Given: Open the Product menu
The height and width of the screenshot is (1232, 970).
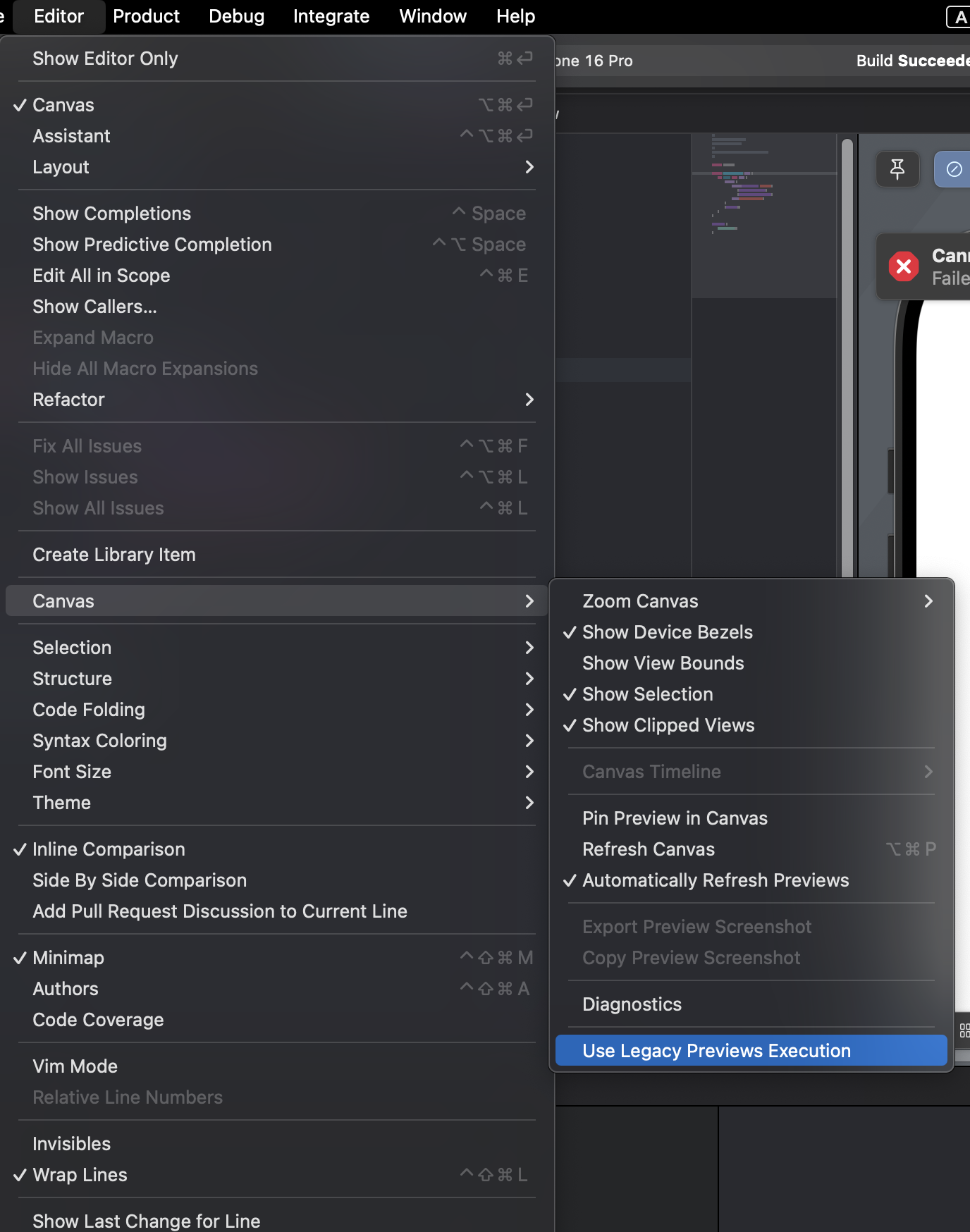Looking at the screenshot, I should [x=146, y=16].
